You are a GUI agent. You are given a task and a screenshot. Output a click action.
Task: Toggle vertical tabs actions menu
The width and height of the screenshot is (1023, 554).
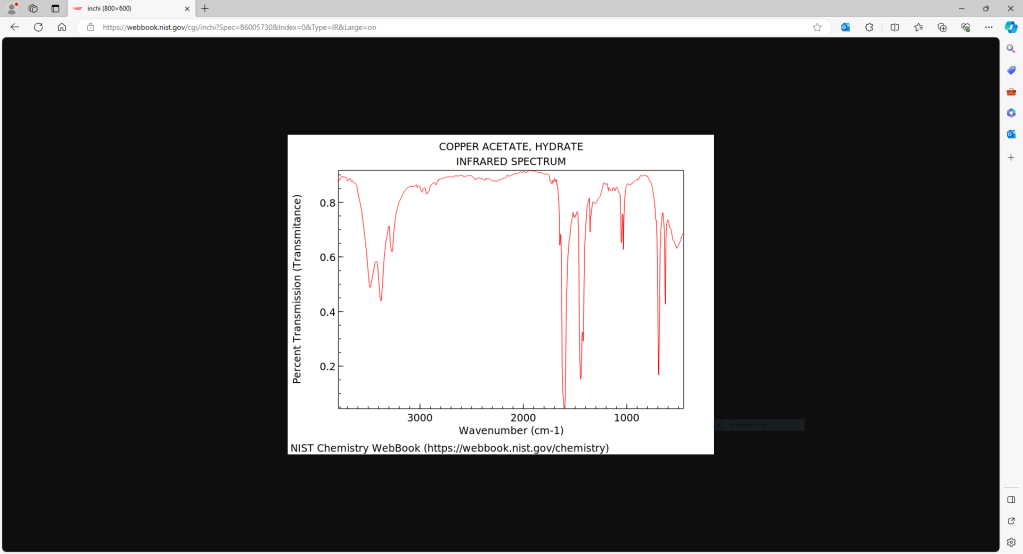(55, 8)
